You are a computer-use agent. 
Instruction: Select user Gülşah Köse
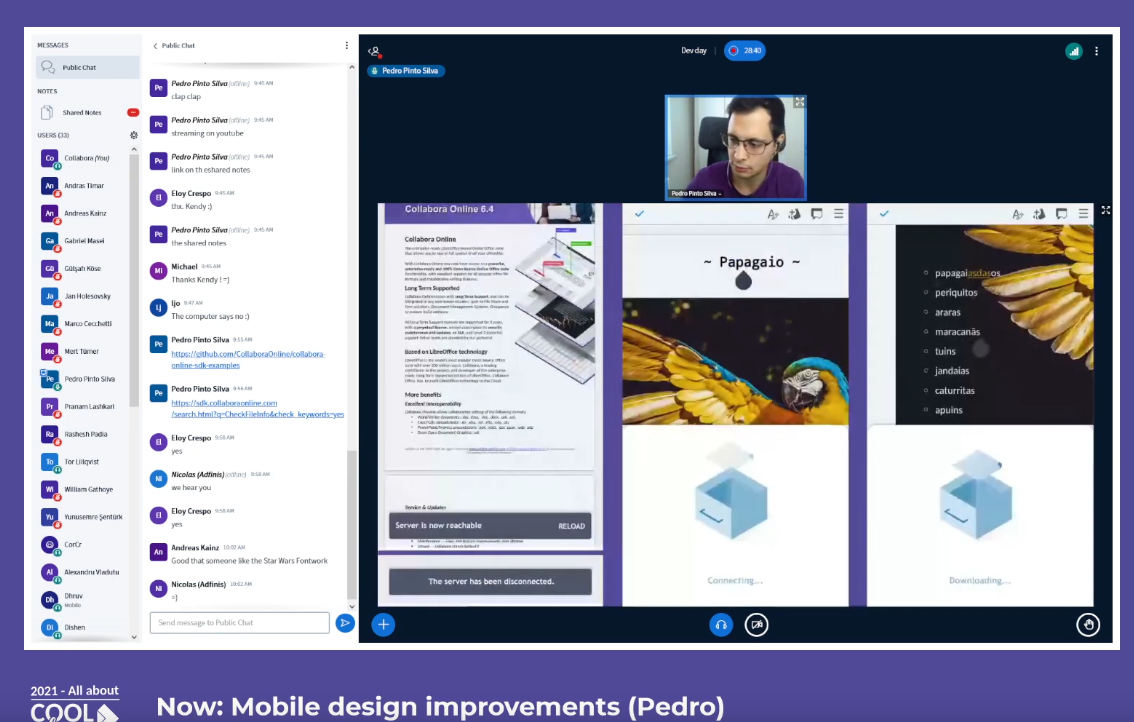pos(83,268)
